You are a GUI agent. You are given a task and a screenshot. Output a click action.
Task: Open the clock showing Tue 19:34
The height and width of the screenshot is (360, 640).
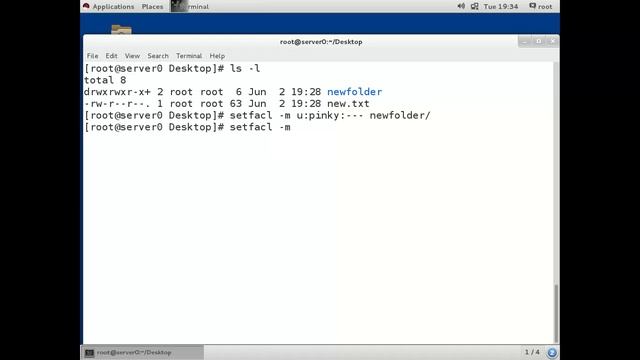coord(500,7)
